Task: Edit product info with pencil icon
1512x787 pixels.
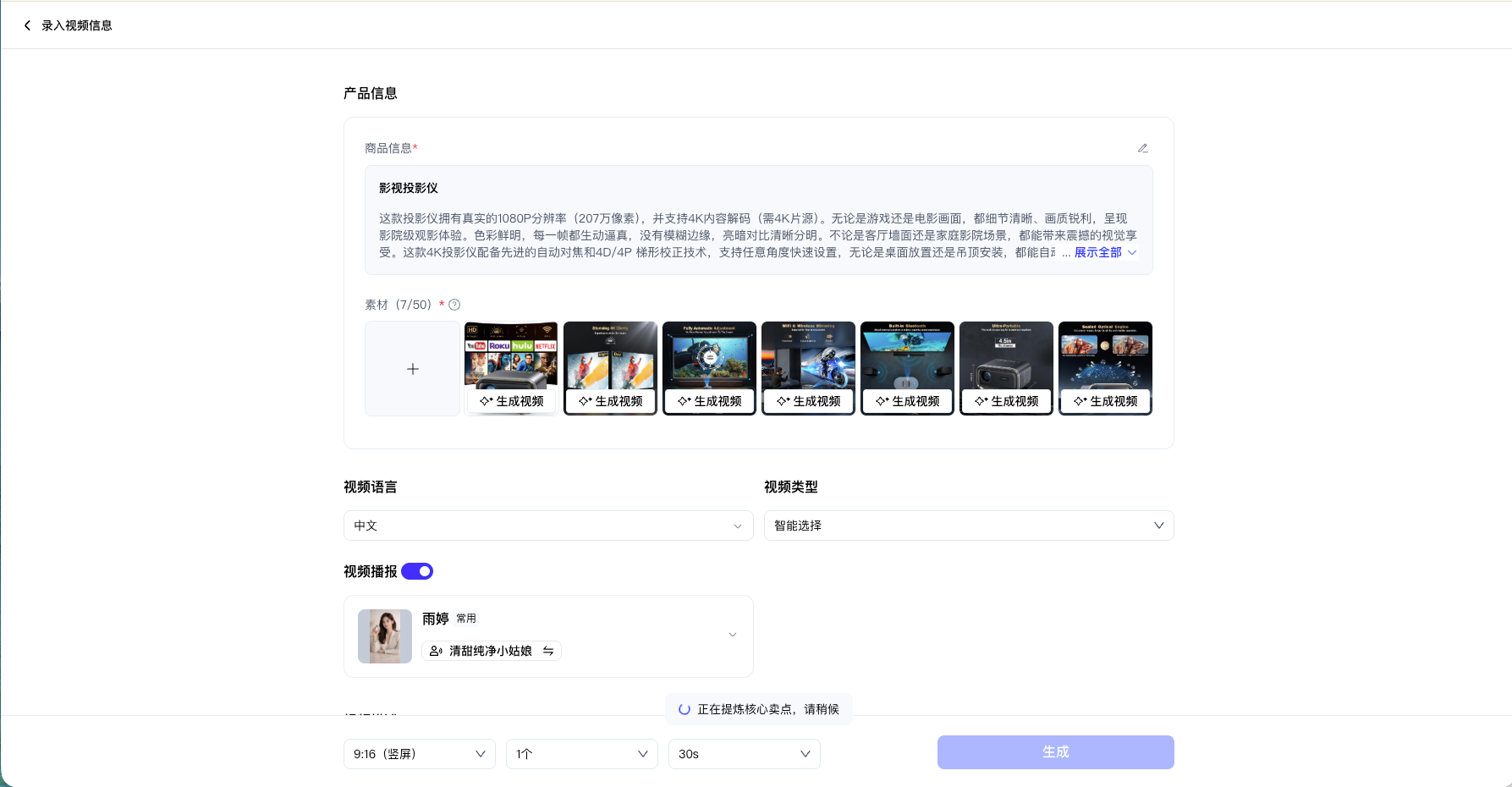Action: [x=1142, y=148]
